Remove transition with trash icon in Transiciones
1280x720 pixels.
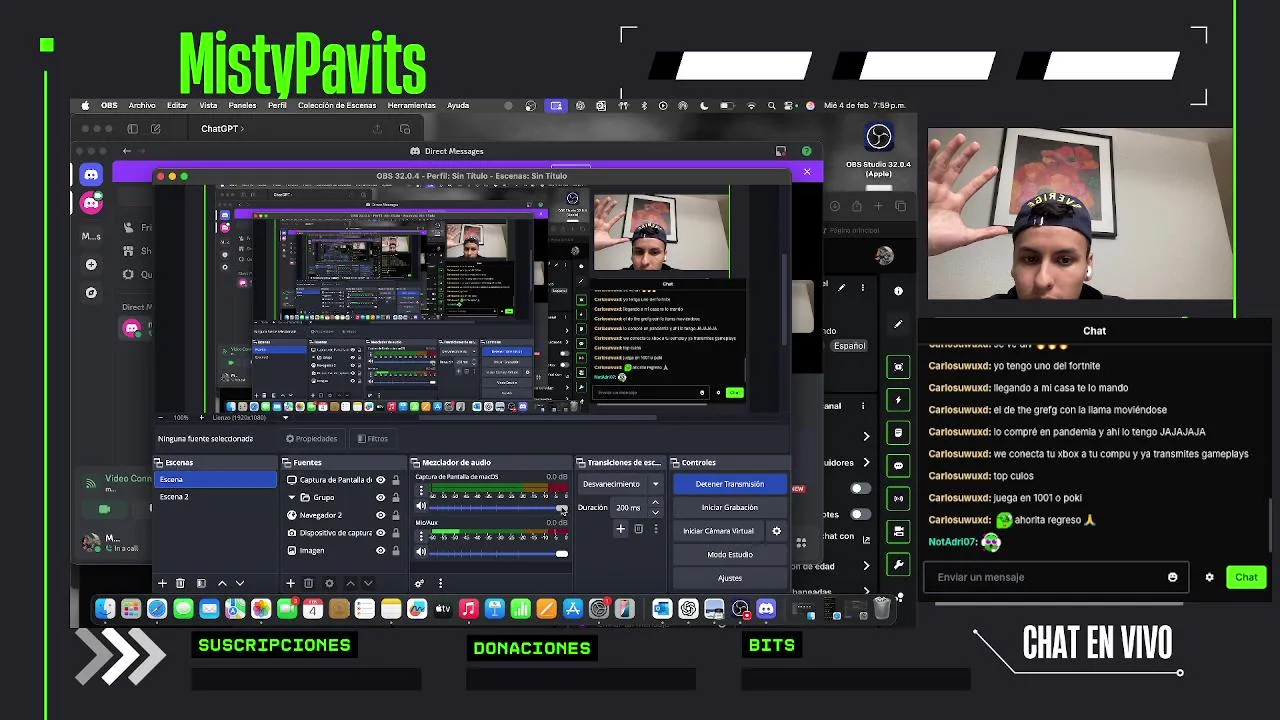(638, 529)
